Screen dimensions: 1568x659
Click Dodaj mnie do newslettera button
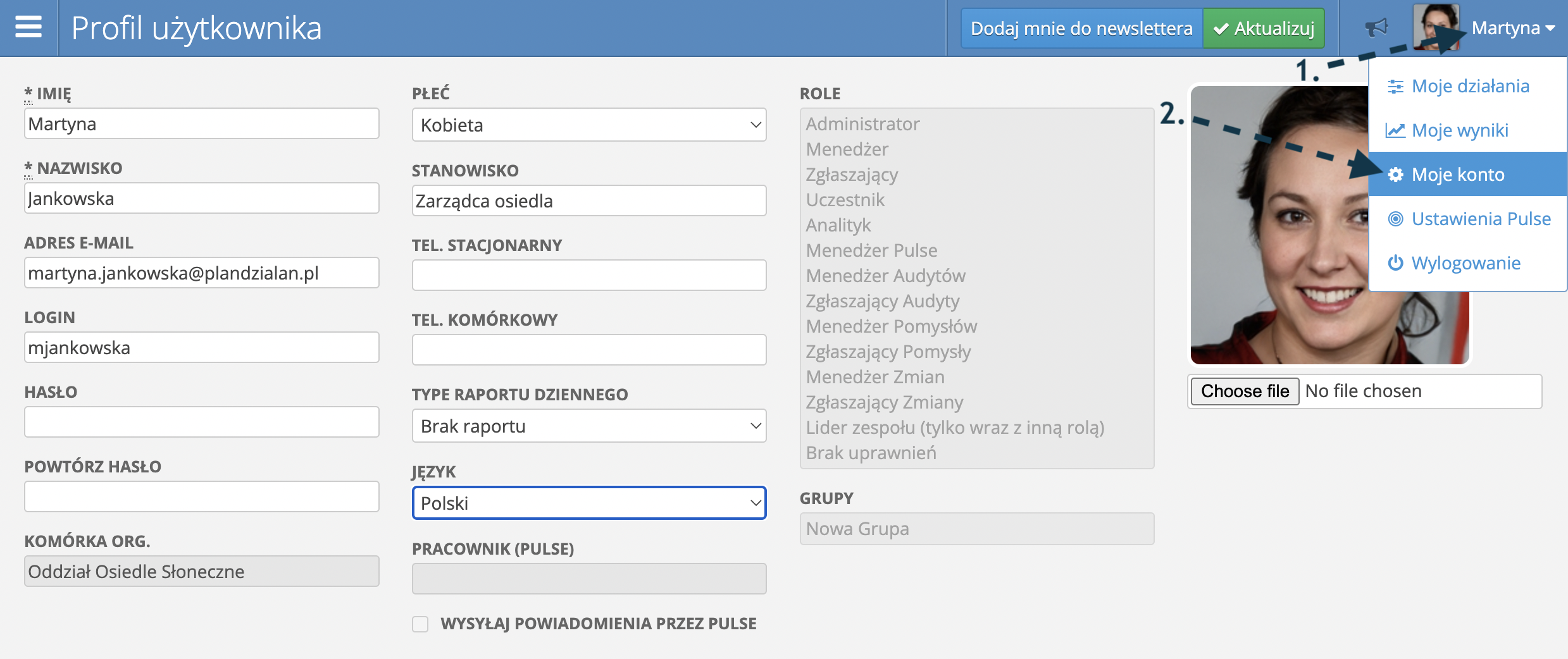click(x=1081, y=28)
